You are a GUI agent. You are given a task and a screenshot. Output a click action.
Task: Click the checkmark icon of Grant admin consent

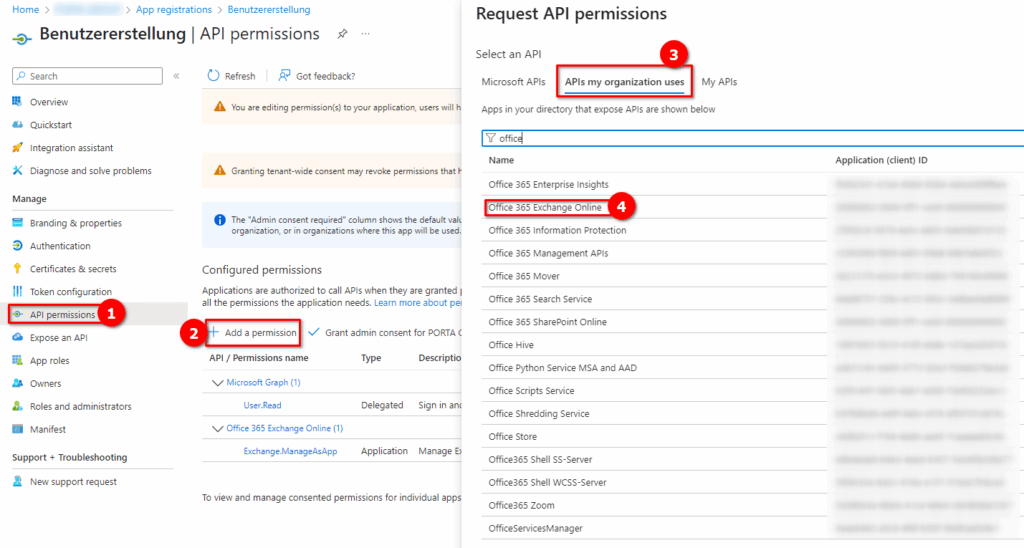(x=314, y=332)
